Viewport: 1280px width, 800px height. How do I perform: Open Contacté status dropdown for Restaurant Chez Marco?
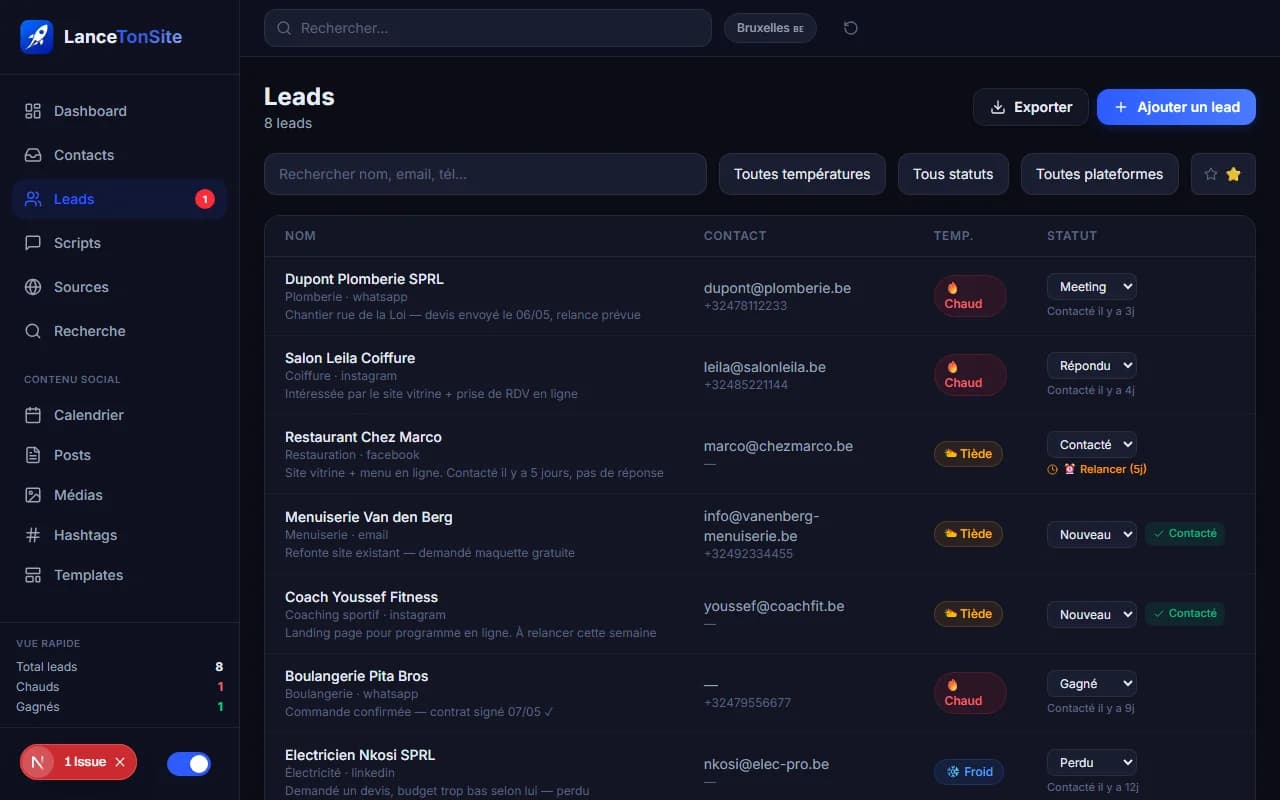(x=1092, y=445)
